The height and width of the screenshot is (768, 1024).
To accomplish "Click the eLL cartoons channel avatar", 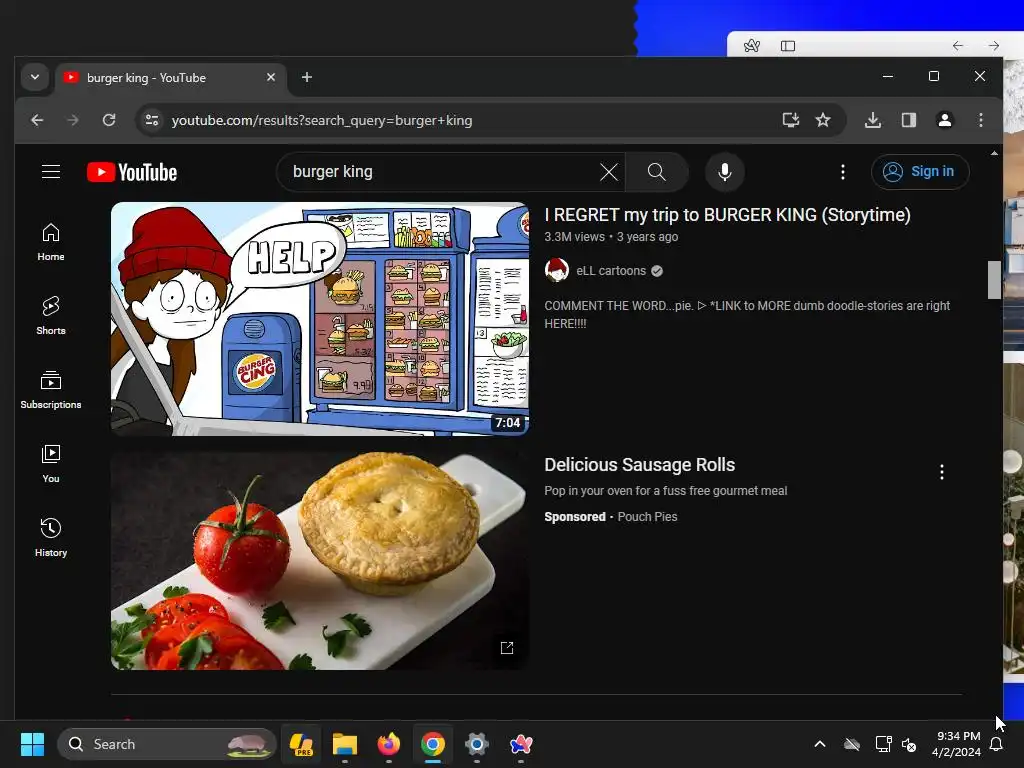I will click(557, 270).
